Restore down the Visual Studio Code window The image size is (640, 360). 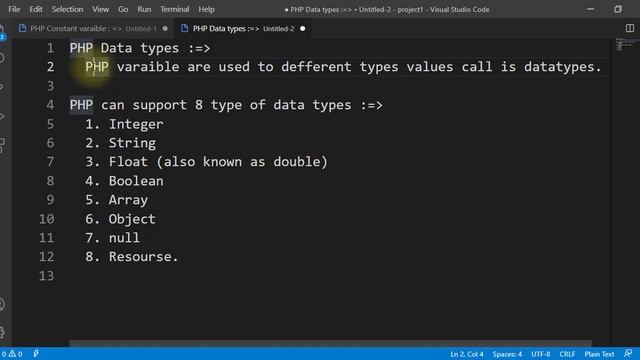618,9
